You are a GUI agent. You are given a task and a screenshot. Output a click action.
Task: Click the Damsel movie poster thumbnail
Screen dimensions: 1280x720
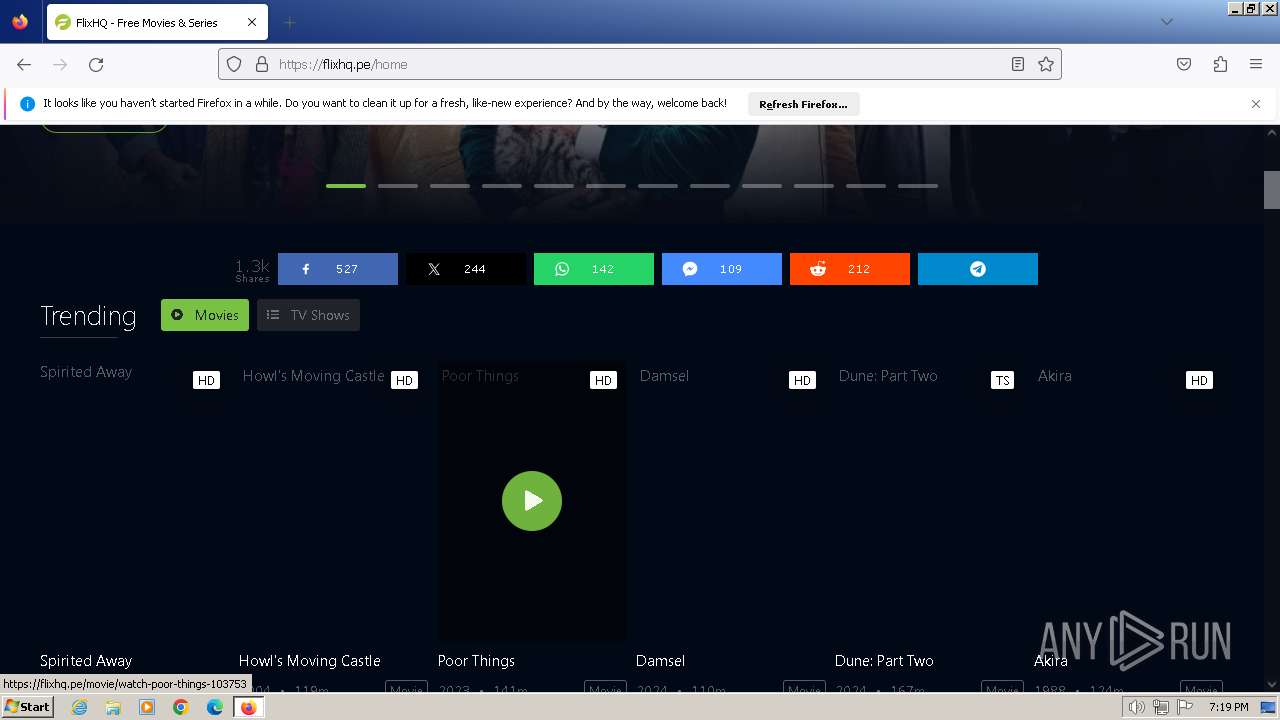pos(731,501)
